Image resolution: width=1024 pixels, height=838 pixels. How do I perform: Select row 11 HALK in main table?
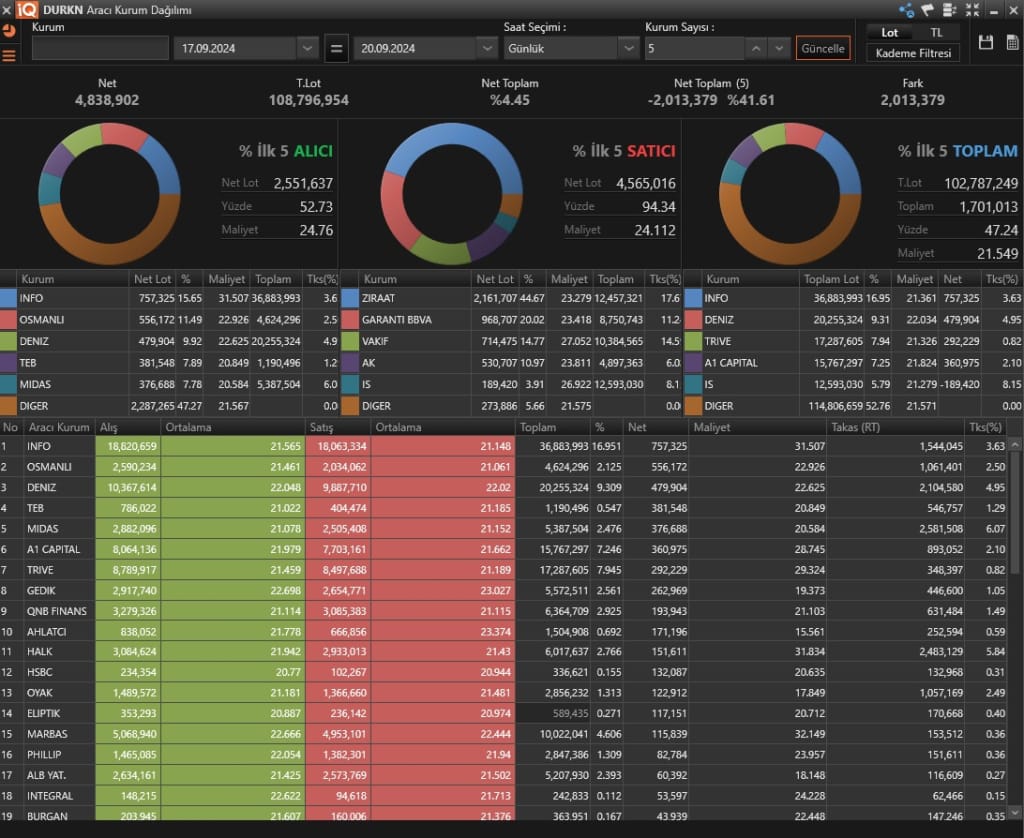pos(504,651)
